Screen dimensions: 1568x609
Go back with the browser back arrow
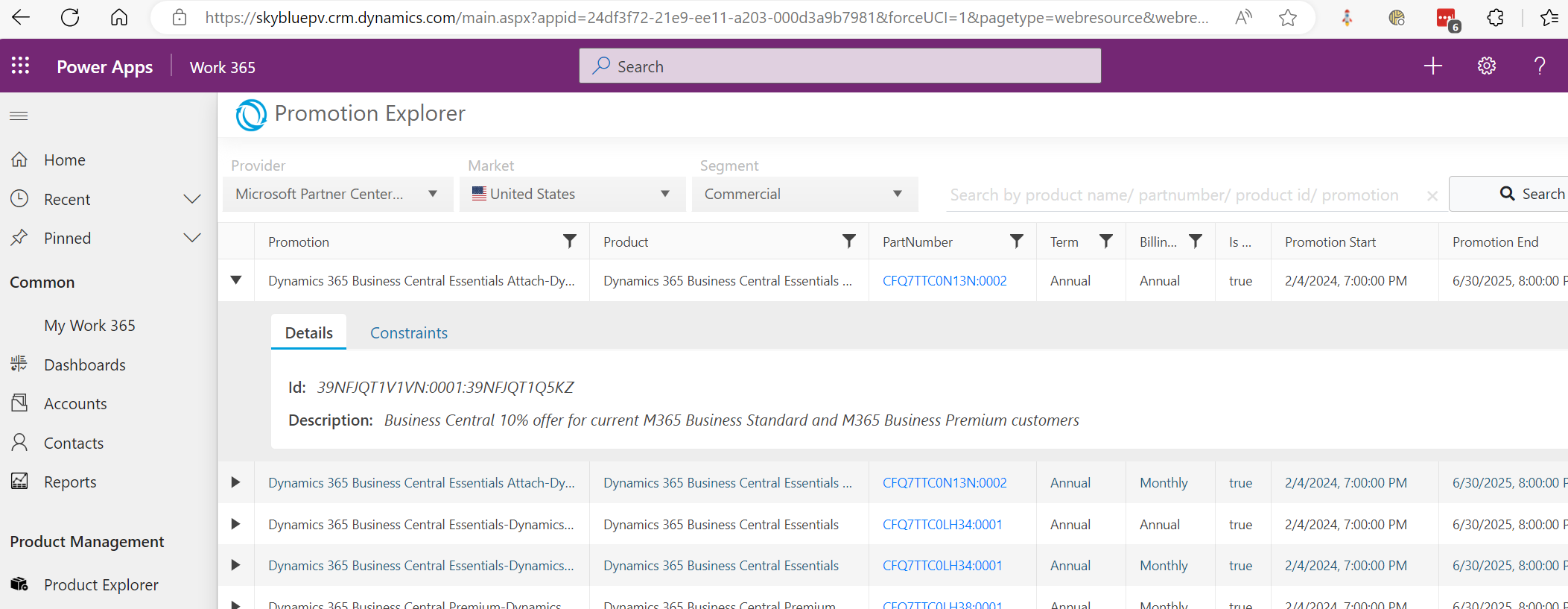point(21,17)
